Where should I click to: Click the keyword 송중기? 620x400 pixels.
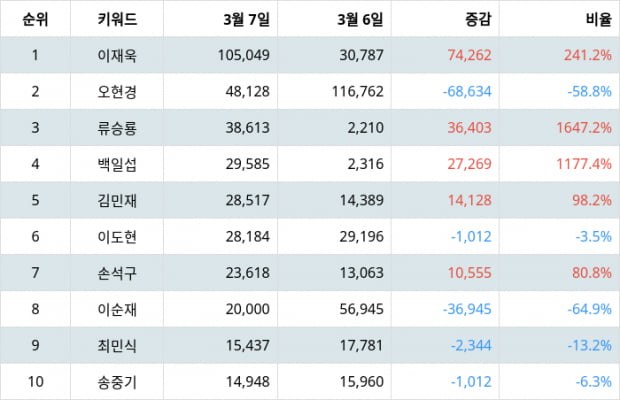point(117,381)
